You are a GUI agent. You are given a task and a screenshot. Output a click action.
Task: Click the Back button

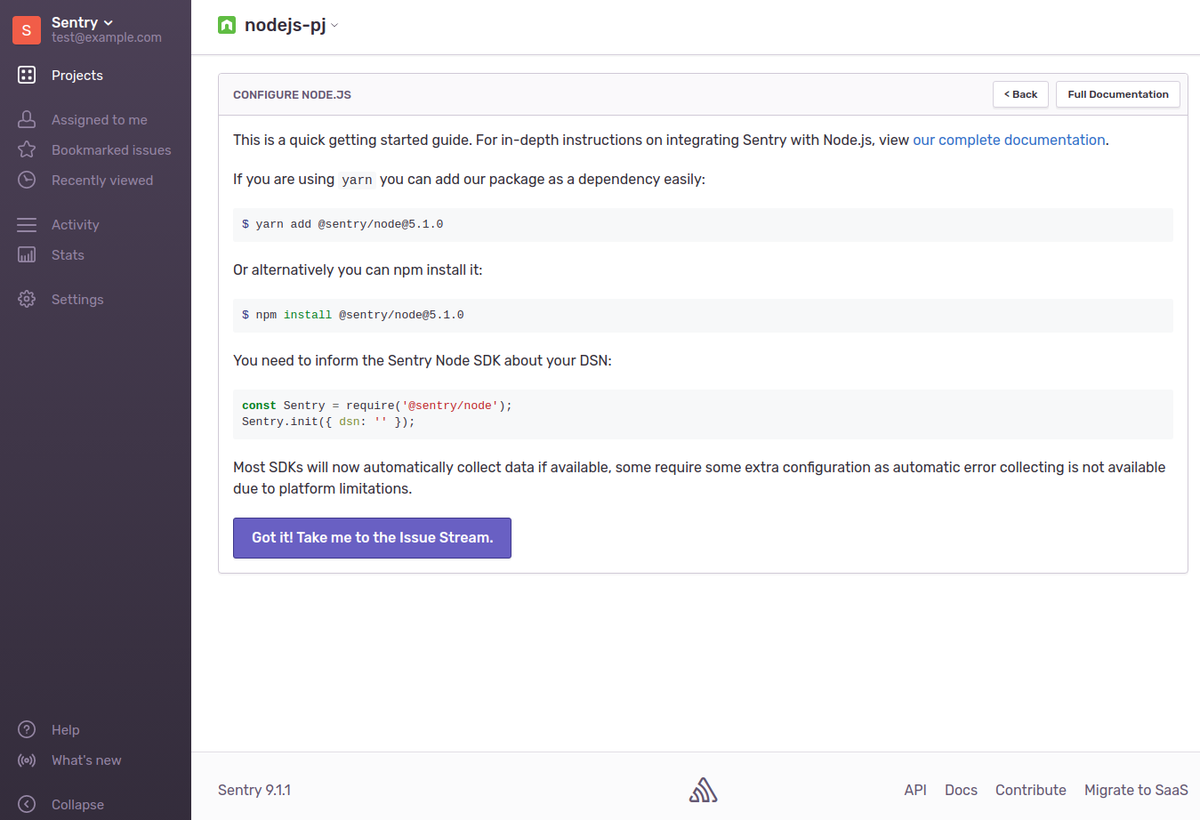tap(1021, 94)
